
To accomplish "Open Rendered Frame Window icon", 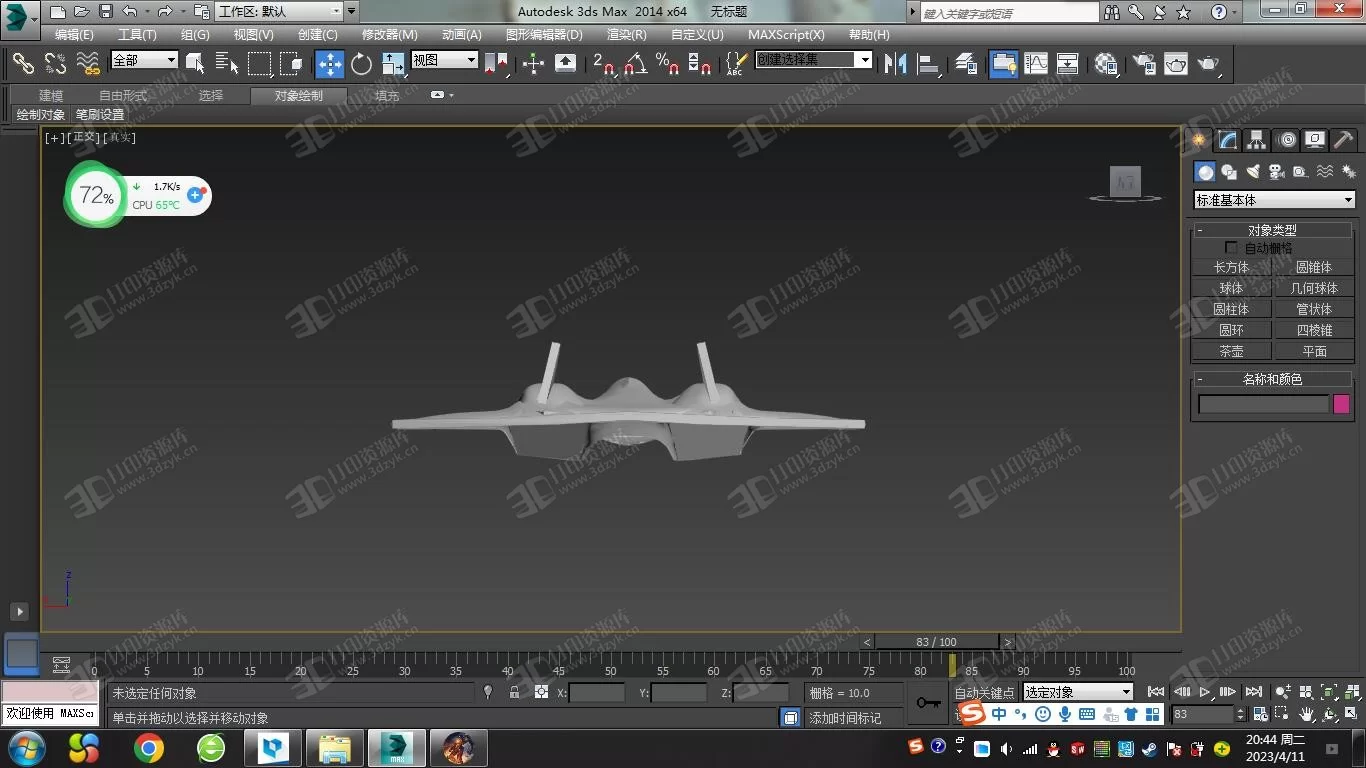I will pos(1176,63).
